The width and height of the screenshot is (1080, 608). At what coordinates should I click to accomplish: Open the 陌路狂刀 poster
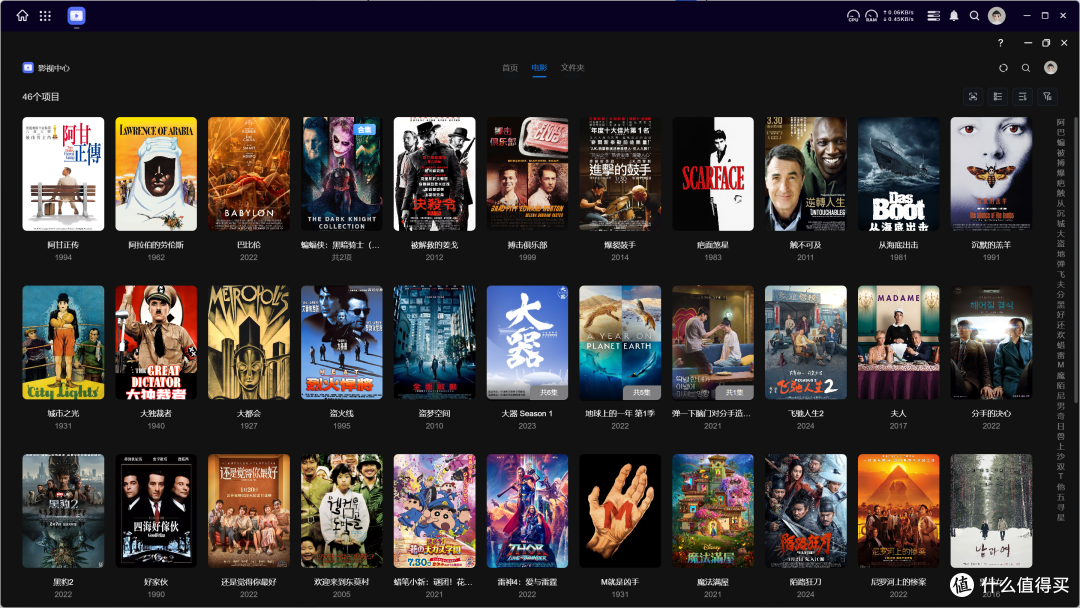point(806,511)
